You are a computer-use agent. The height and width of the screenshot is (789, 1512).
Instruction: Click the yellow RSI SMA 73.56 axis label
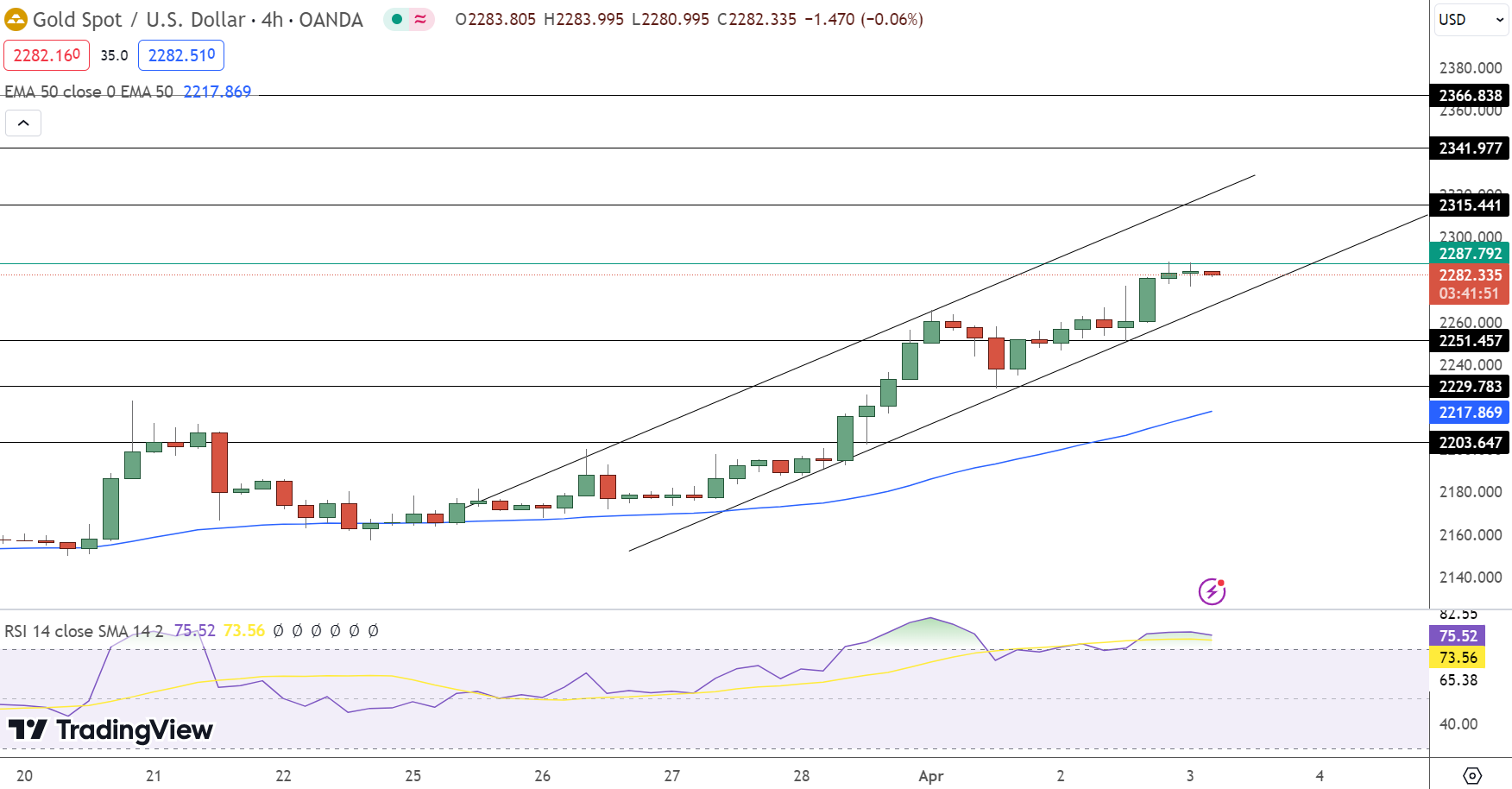1458,658
